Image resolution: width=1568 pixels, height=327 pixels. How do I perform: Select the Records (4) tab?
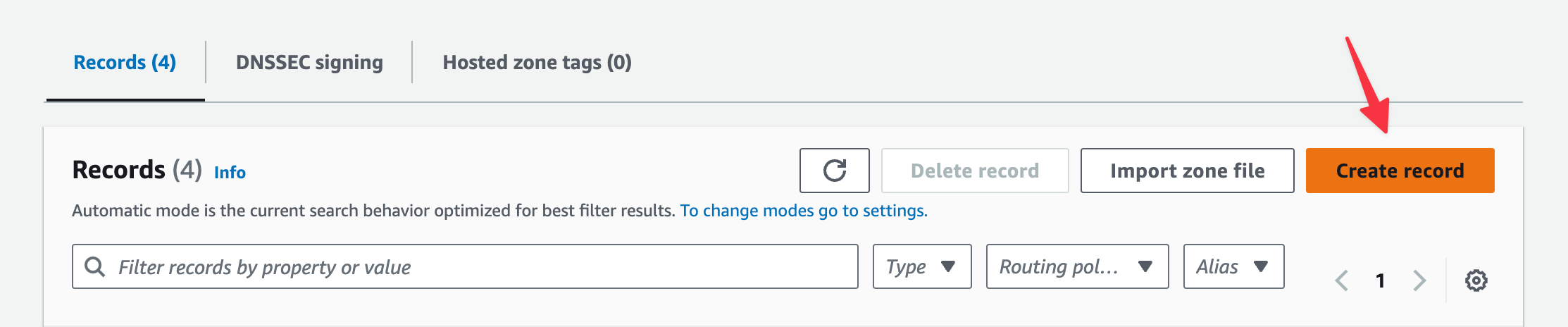125,63
